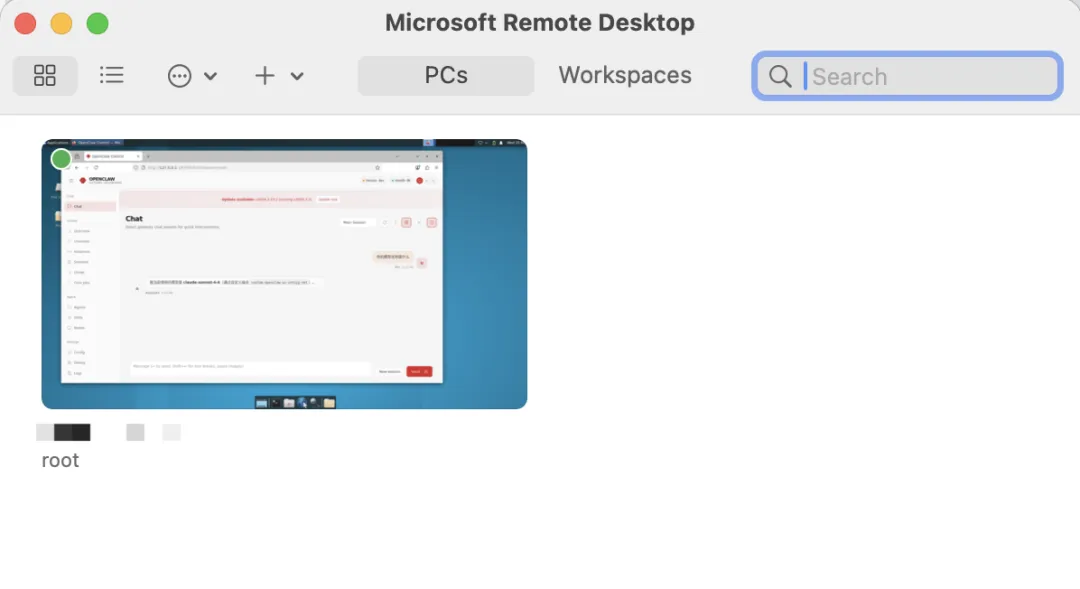Screen dimensions: 1080x589
Task: Open the remote PC desktop thumbnail
Action: pos(284,274)
